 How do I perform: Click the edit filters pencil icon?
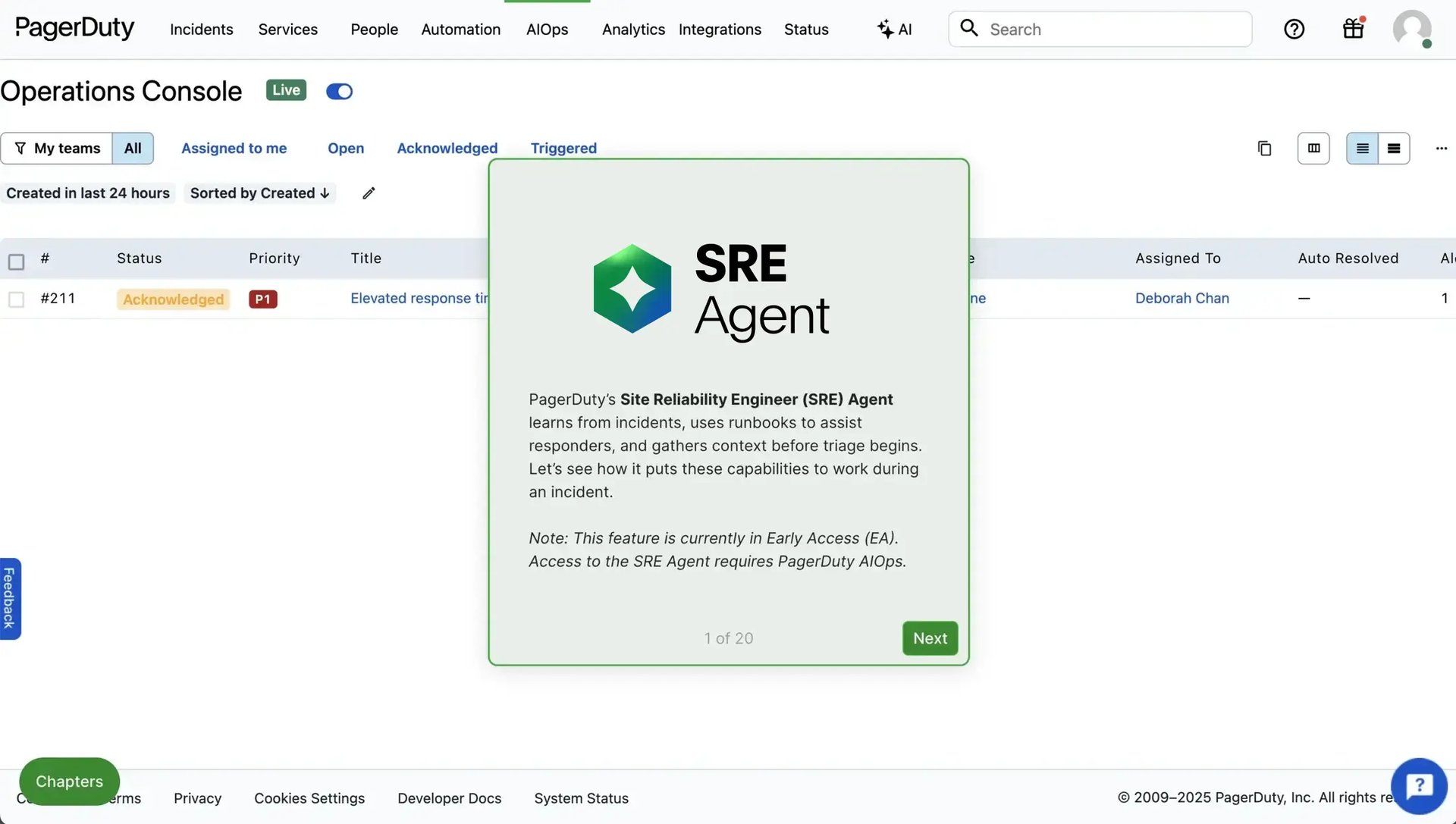(369, 193)
